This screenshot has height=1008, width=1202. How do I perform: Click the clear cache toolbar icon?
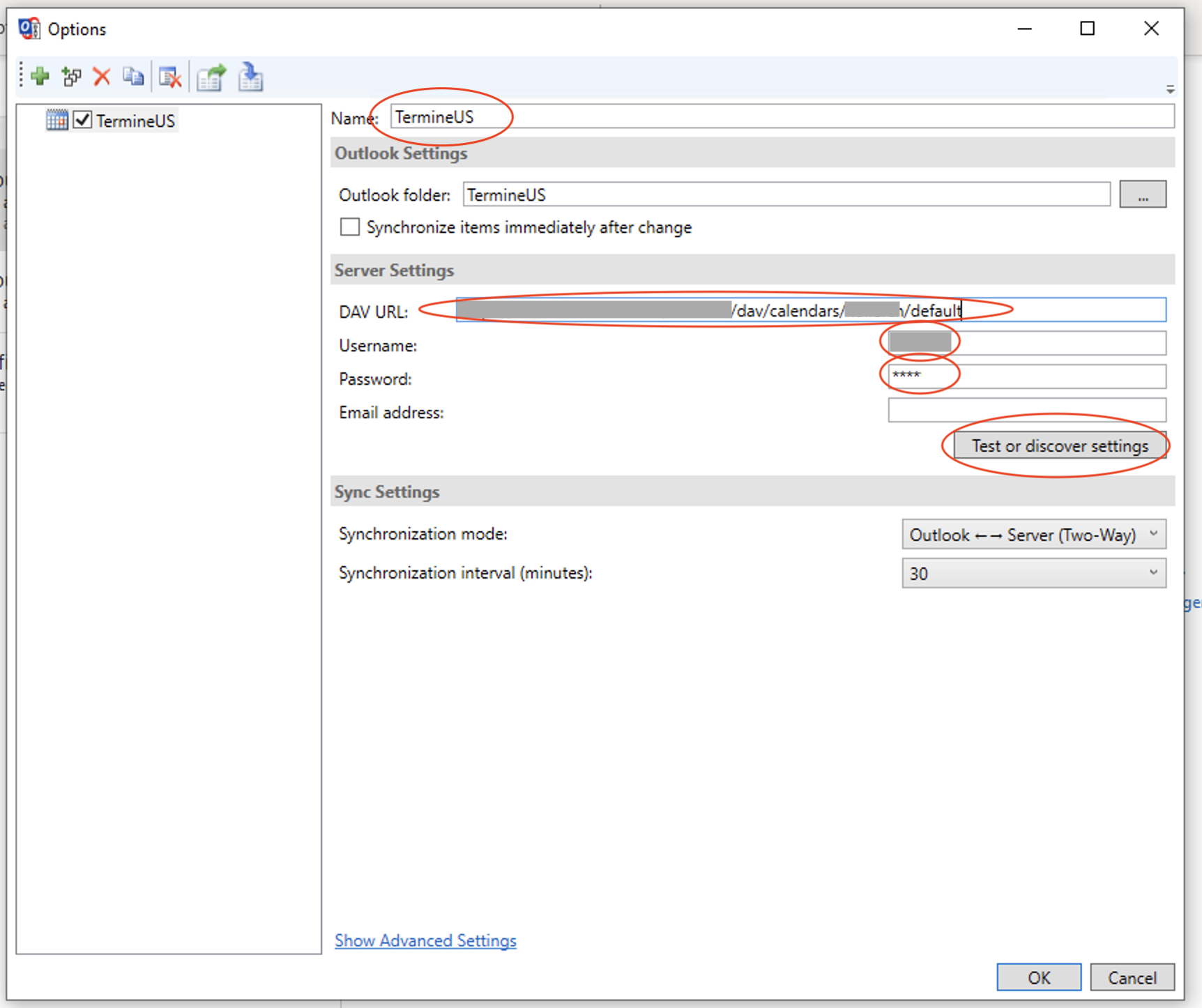(x=170, y=77)
